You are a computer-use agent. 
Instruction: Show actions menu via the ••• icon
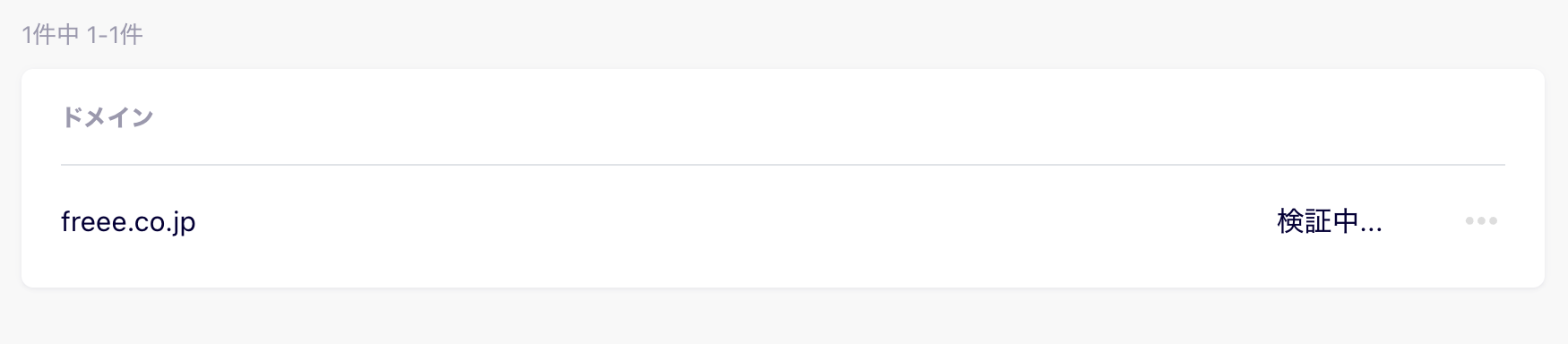pos(1481,221)
